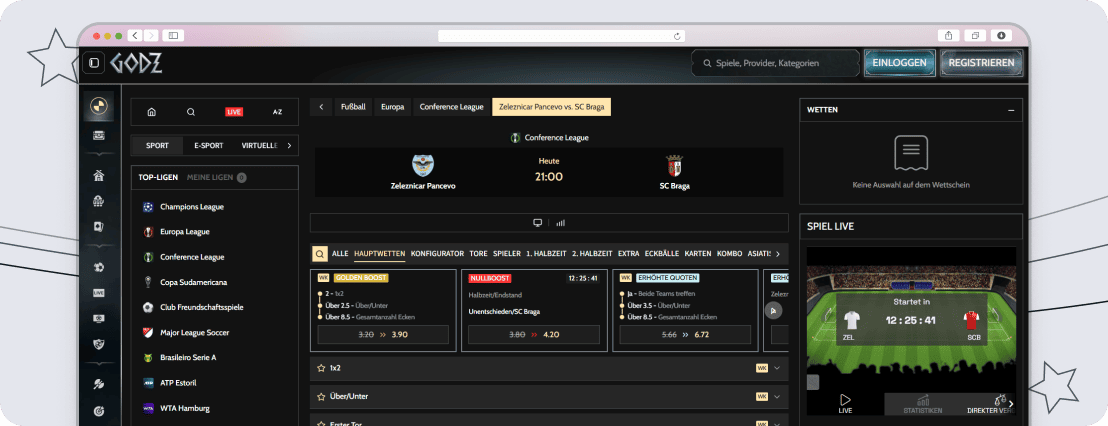
Task: Expand the Über/Unter market chevron
Action: (x=777, y=396)
